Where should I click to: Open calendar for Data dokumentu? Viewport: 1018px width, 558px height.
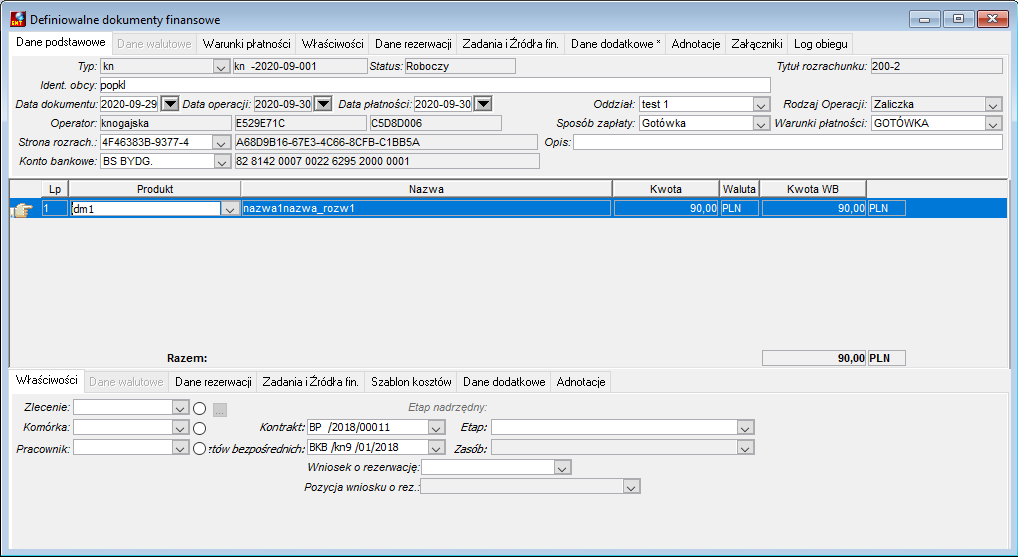169,104
